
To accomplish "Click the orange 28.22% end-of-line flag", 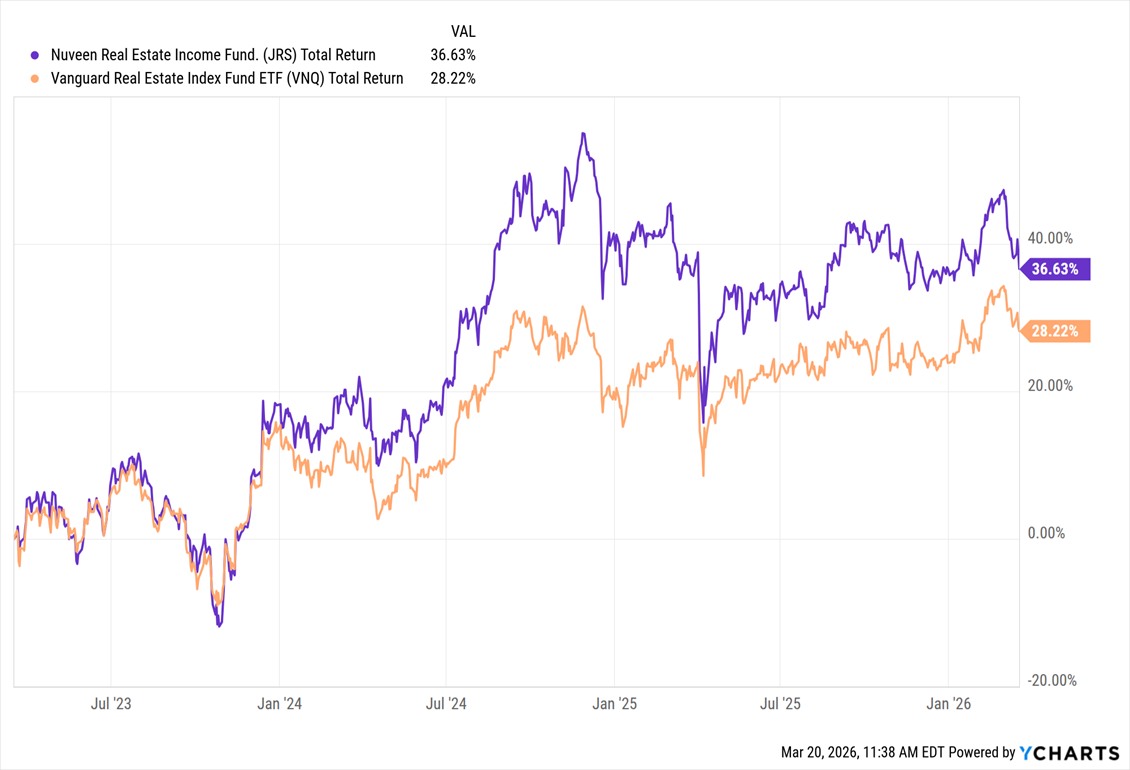I will (x=1058, y=331).
